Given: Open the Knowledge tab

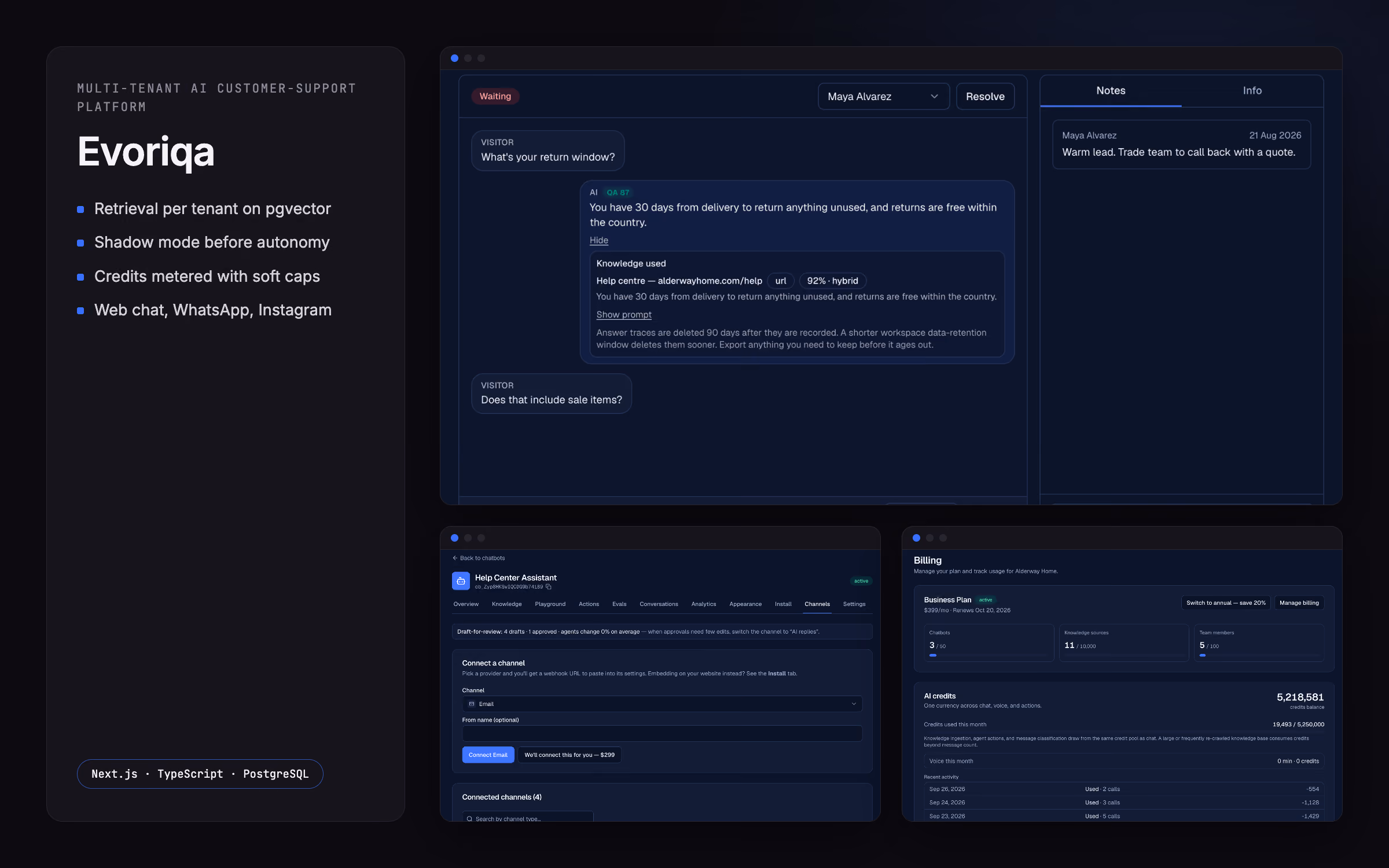Looking at the screenshot, I should (x=506, y=604).
